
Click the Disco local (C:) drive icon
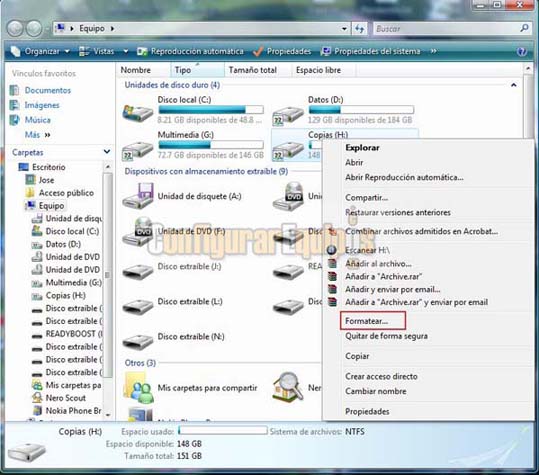138,112
